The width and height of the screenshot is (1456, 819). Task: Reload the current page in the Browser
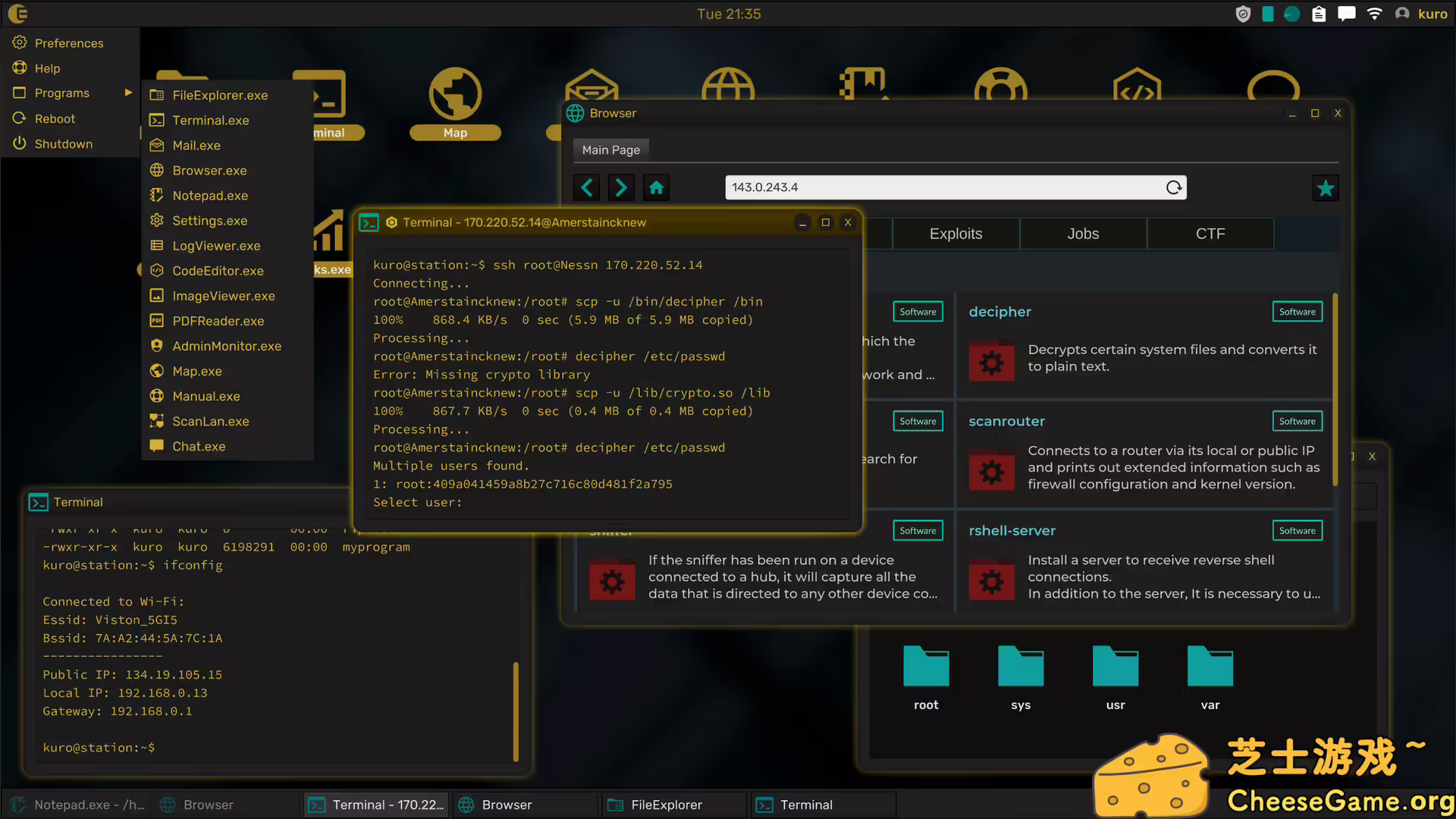coord(1173,187)
